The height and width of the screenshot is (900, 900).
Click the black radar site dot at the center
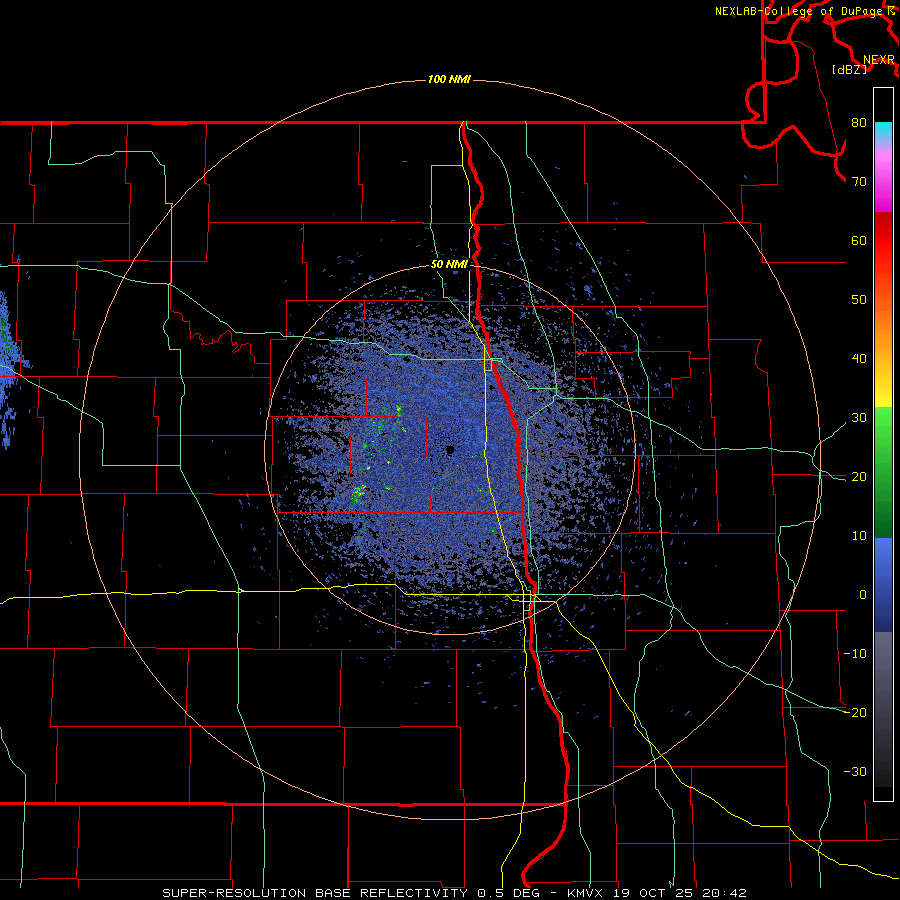click(450, 449)
